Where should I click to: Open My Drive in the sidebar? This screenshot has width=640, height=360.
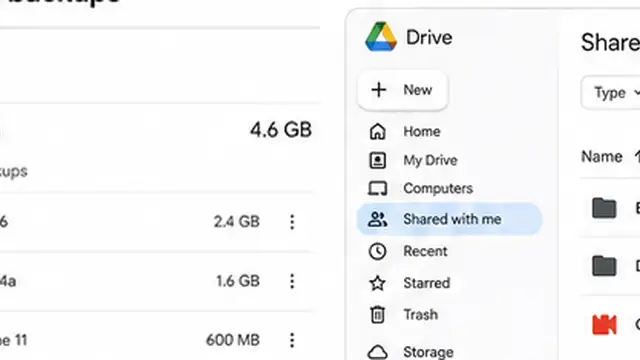point(430,160)
